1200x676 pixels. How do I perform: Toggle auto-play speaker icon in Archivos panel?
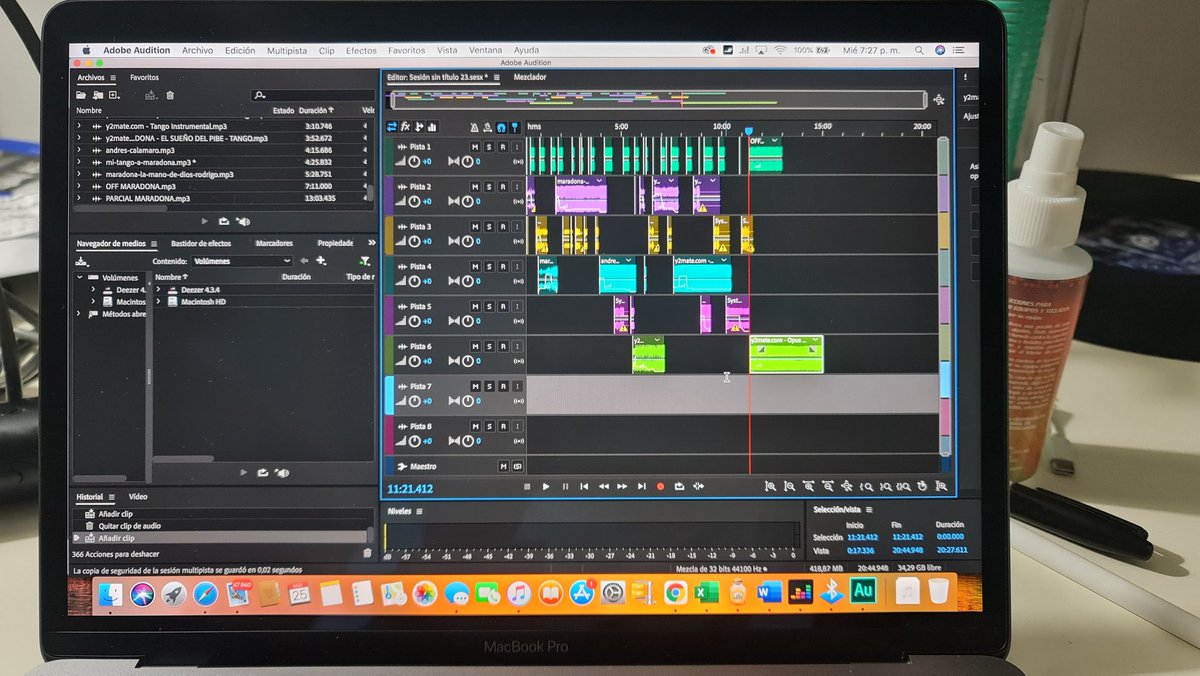[x=242, y=221]
